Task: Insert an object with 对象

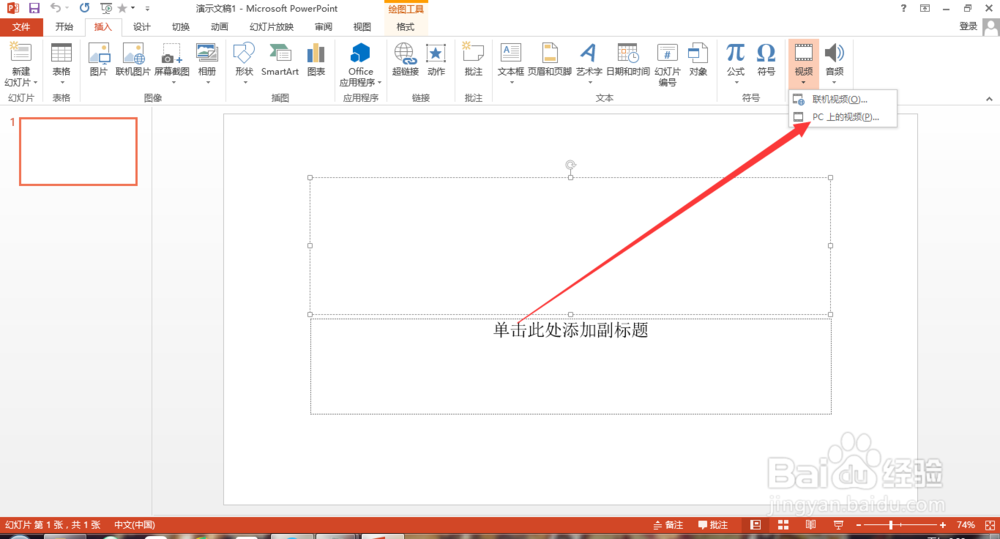Action: pyautogui.click(x=698, y=54)
